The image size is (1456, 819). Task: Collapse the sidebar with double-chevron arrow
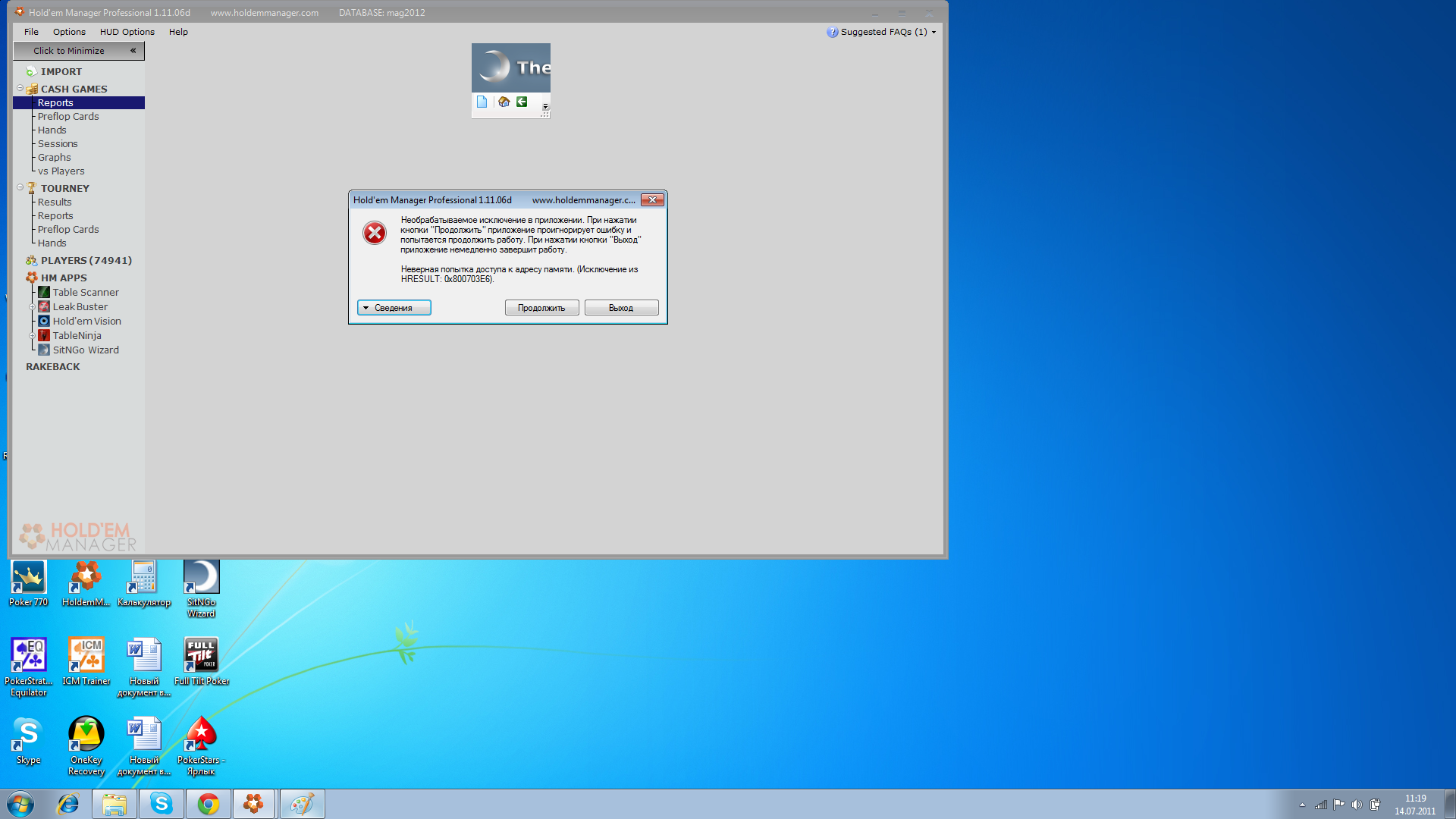(133, 51)
